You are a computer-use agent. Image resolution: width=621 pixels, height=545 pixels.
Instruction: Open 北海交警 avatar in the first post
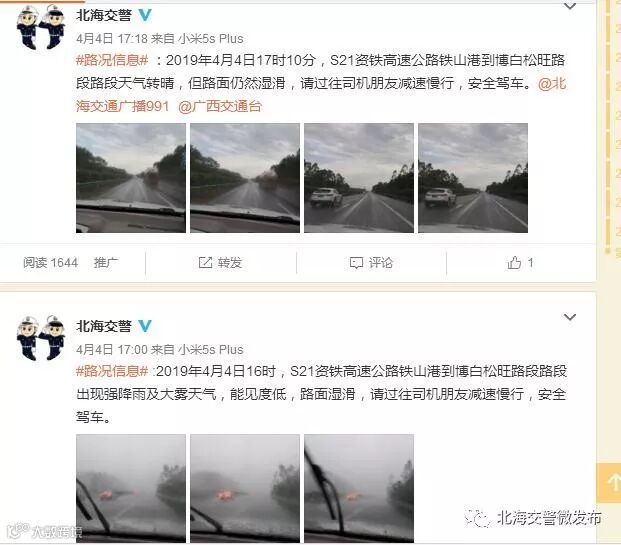tap(40, 27)
